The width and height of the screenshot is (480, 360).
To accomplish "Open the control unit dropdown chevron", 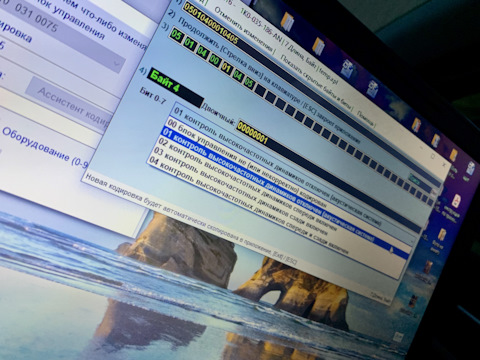I will coord(117,63).
